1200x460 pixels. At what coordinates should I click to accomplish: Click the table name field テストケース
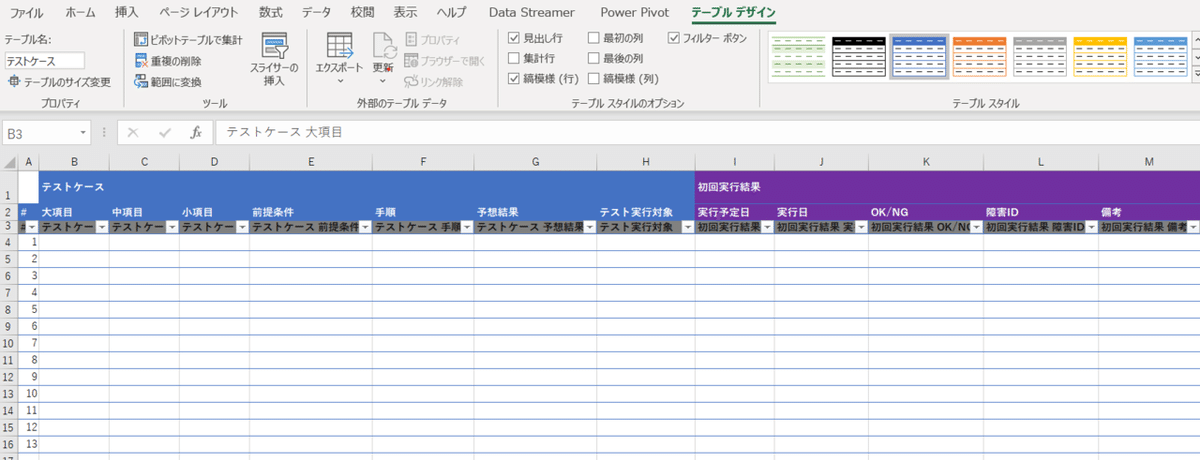click(44, 61)
